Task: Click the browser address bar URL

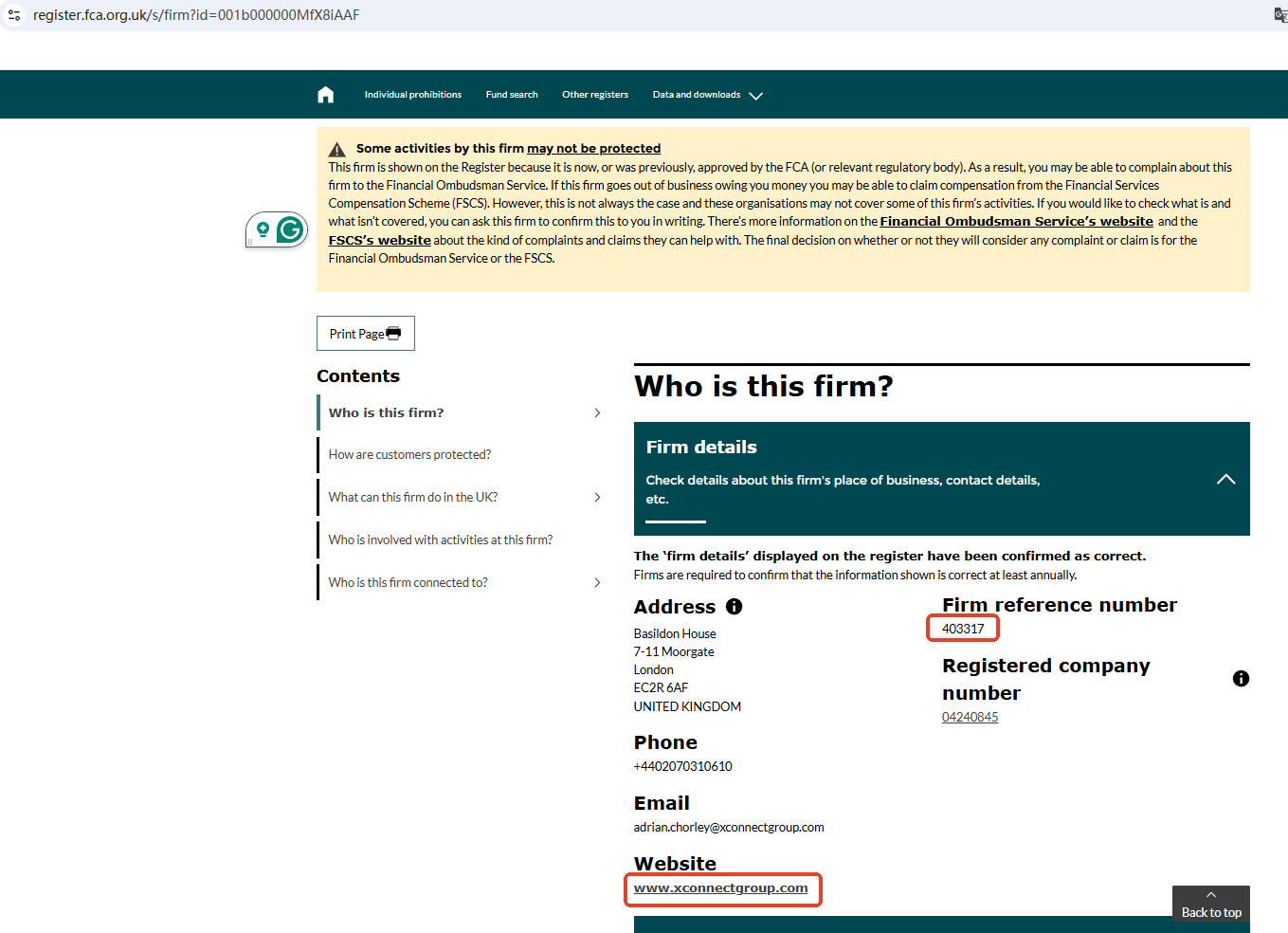Action: pyautogui.click(x=196, y=15)
